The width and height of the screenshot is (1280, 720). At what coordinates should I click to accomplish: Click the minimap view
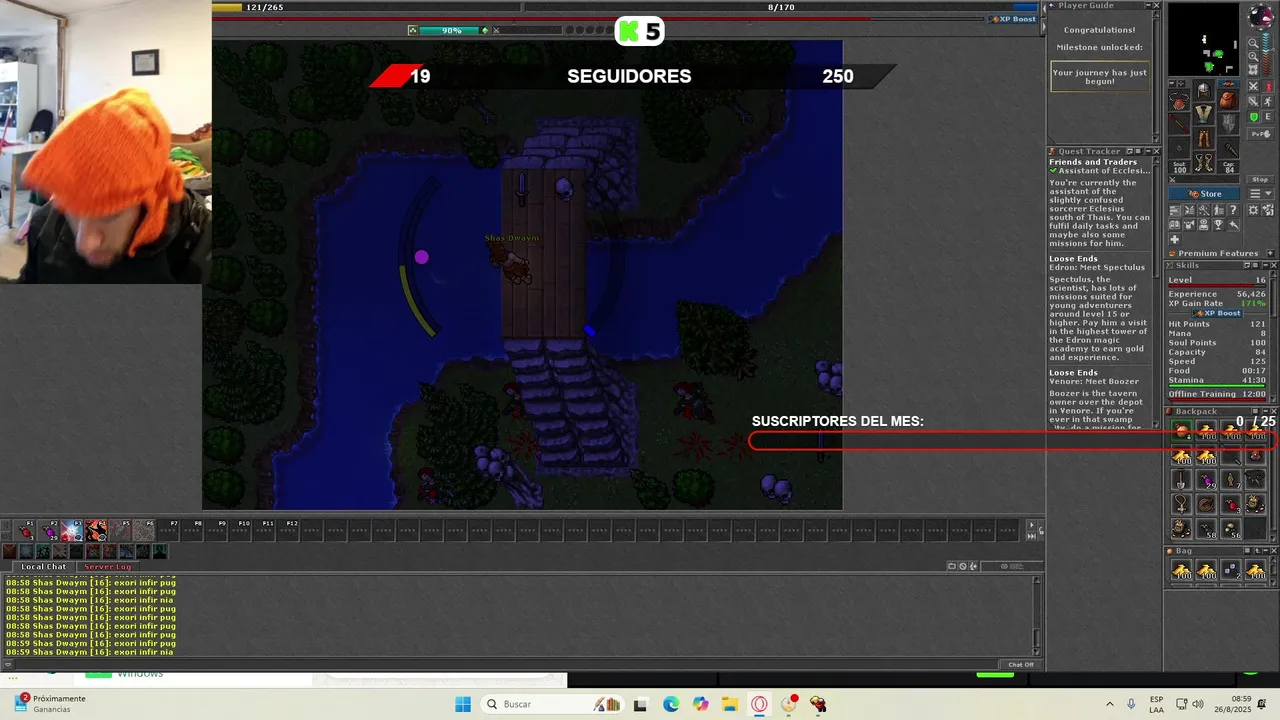point(1204,39)
